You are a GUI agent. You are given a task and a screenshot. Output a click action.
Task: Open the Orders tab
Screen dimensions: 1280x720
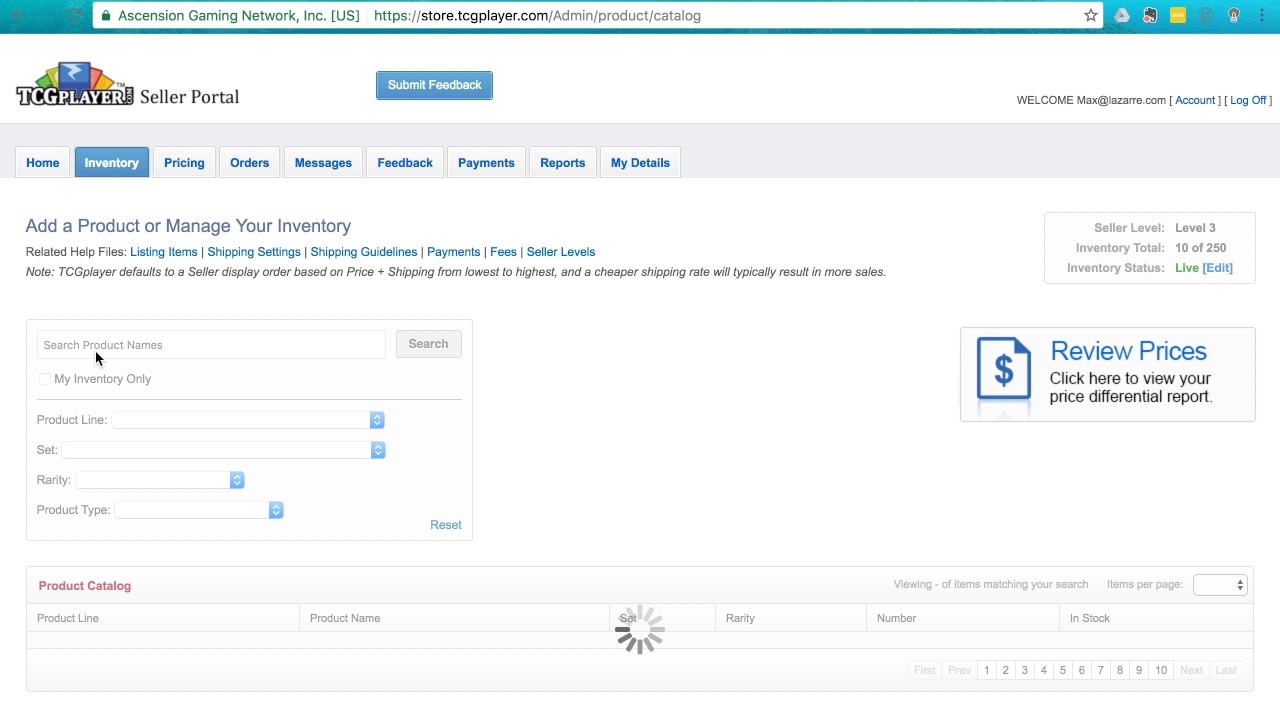coord(250,163)
